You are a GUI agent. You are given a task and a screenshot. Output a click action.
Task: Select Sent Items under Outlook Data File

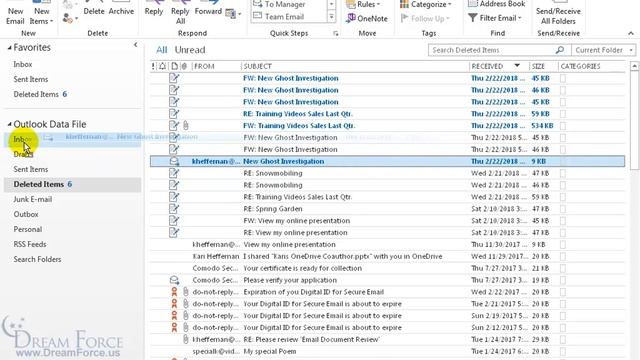click(x=31, y=169)
